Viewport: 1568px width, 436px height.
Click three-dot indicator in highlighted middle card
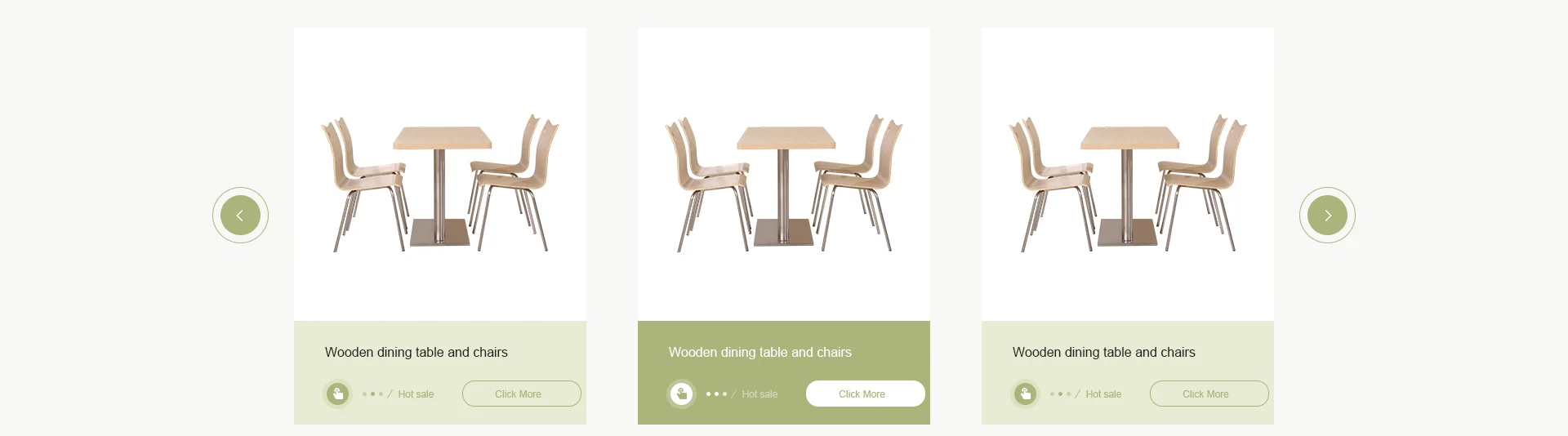tap(716, 394)
